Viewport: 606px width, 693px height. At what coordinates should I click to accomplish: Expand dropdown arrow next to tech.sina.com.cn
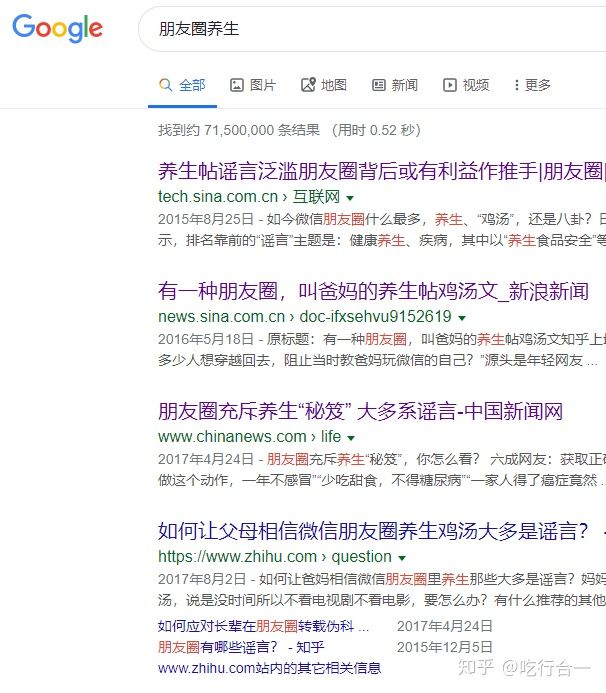pyautogui.click(x=350, y=198)
